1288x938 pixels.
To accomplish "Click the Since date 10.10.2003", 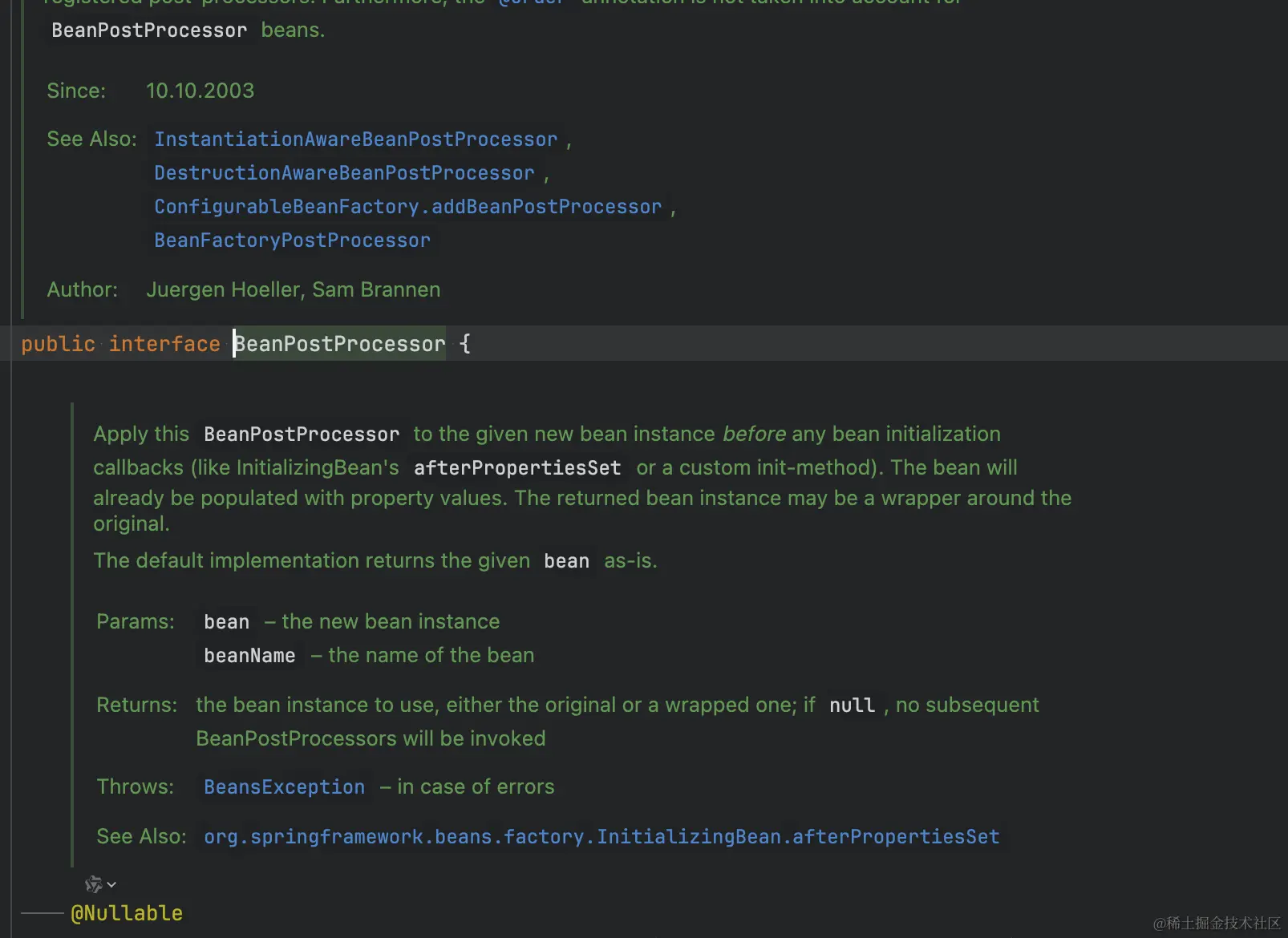I will tap(200, 91).
